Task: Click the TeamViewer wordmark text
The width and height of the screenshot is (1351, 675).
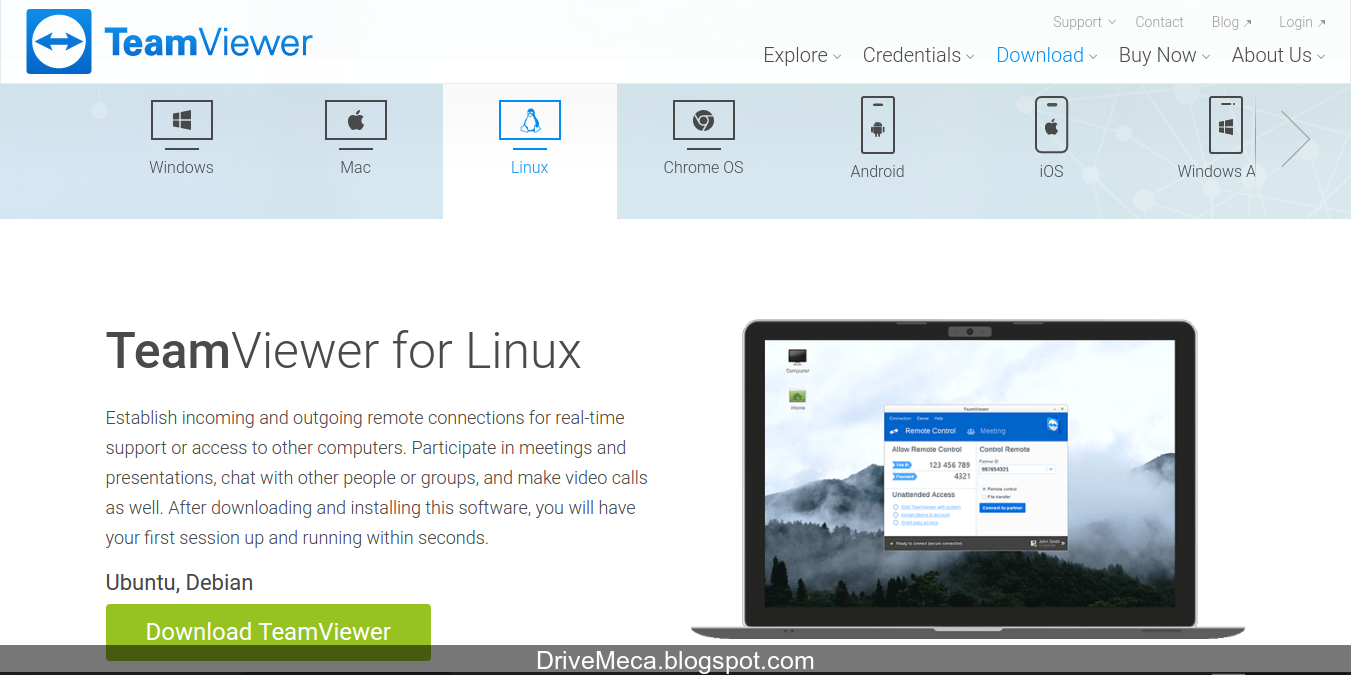Action: [208, 43]
